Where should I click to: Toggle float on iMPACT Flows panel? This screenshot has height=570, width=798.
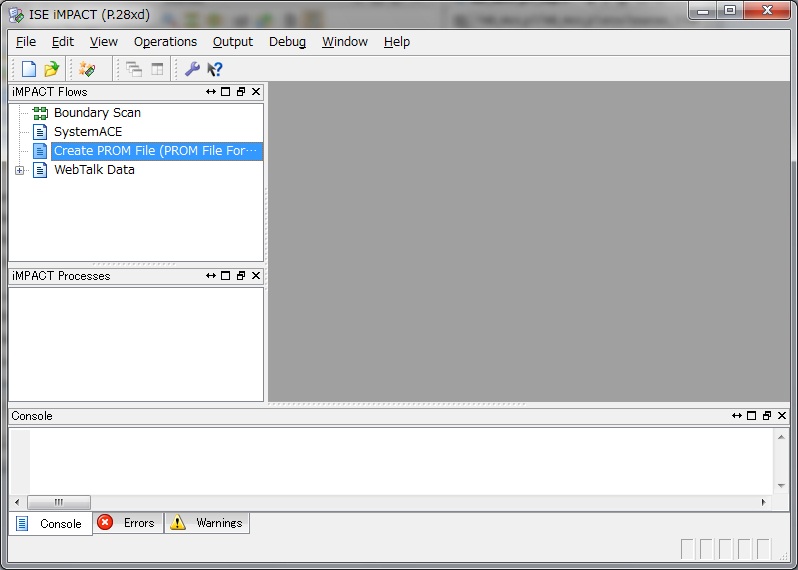tap(211, 92)
